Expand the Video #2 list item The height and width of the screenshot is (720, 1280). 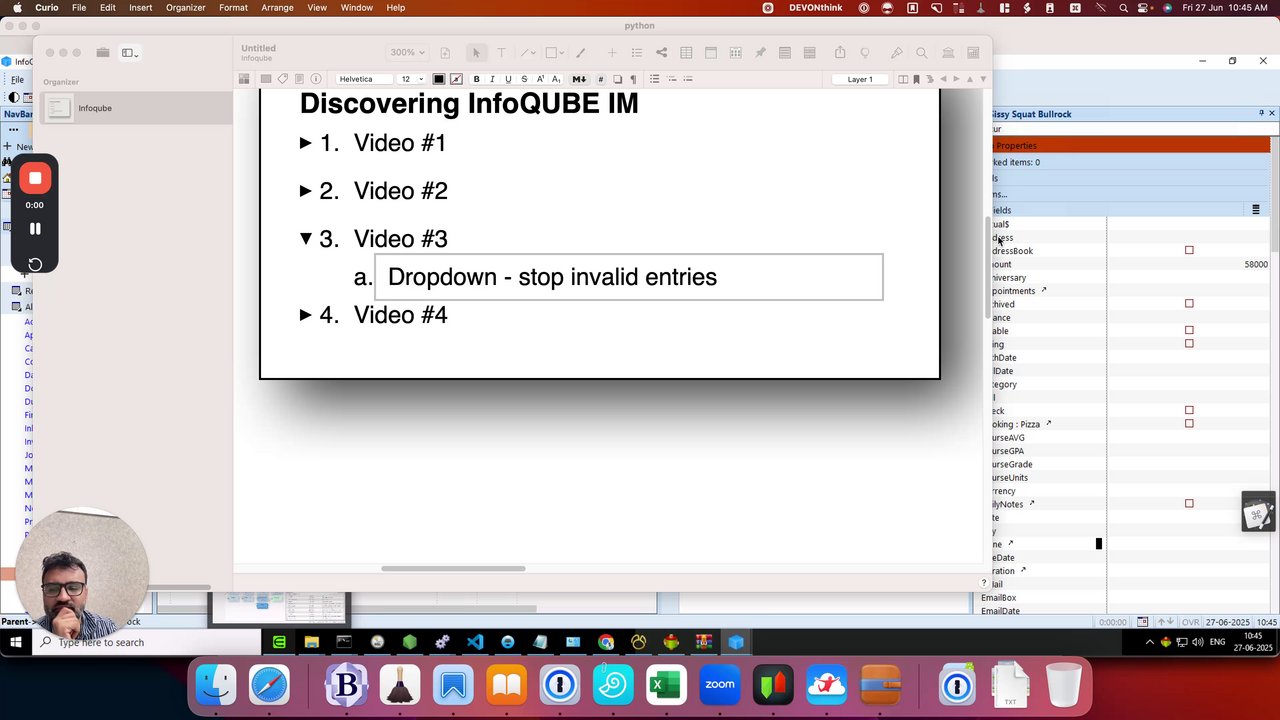pyautogui.click(x=306, y=191)
